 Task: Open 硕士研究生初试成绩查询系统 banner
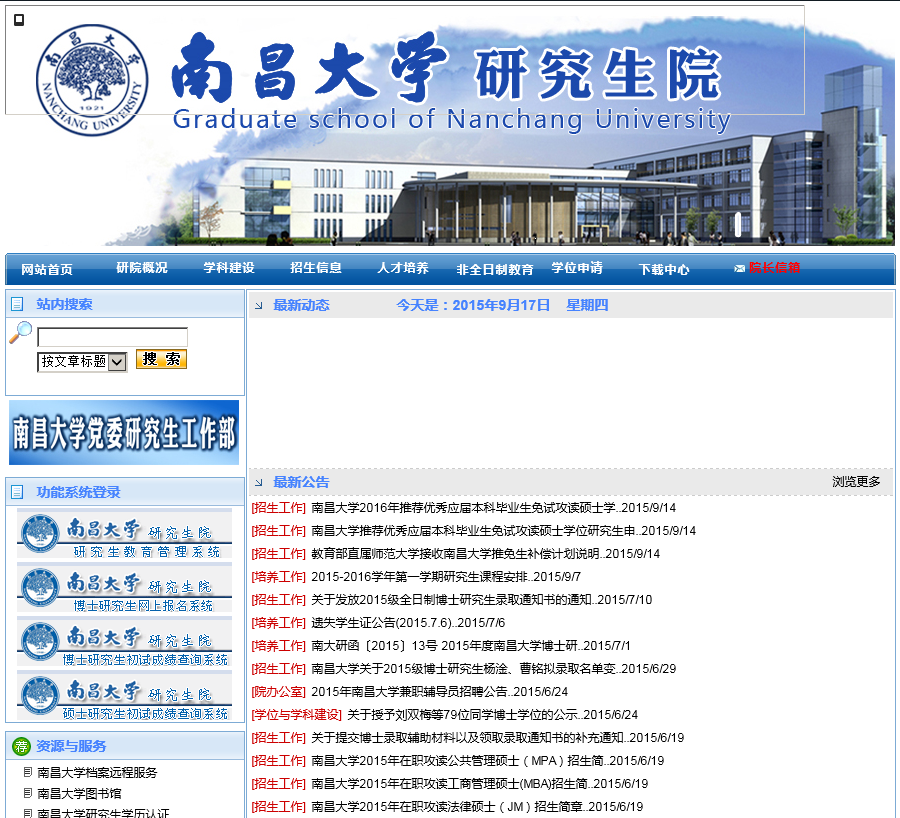click(x=125, y=695)
